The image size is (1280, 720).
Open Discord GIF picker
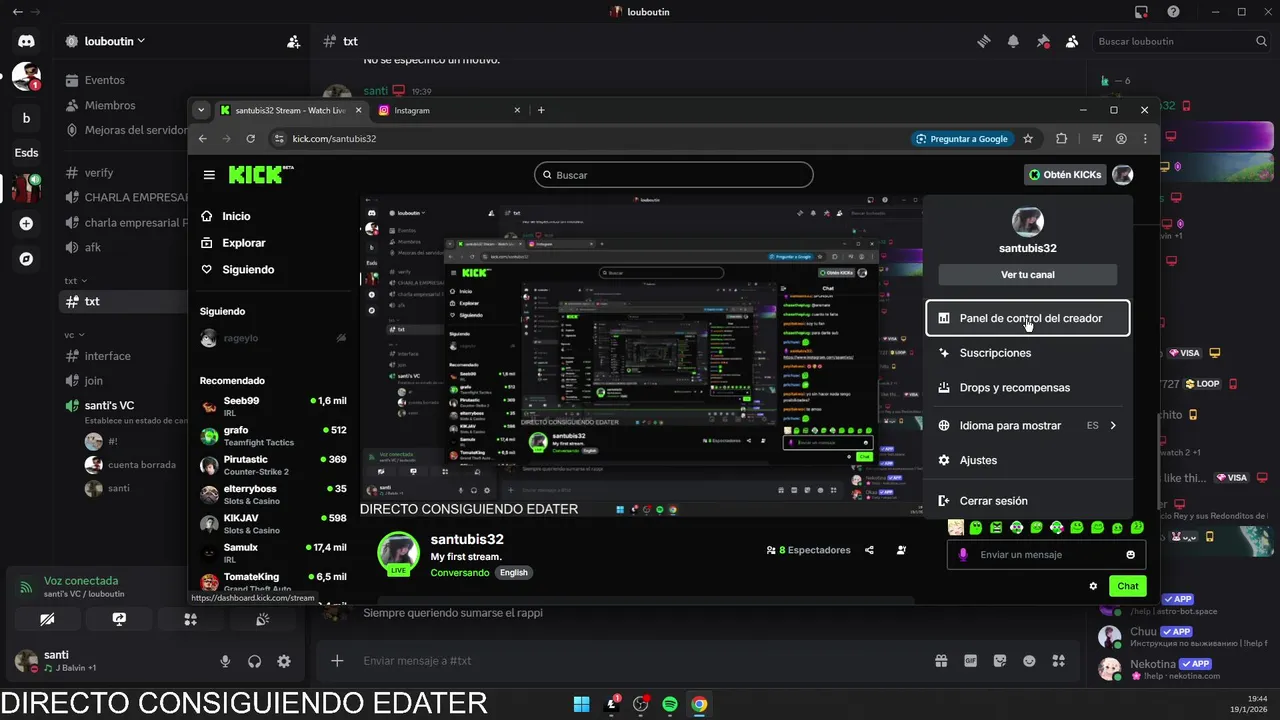click(970, 661)
